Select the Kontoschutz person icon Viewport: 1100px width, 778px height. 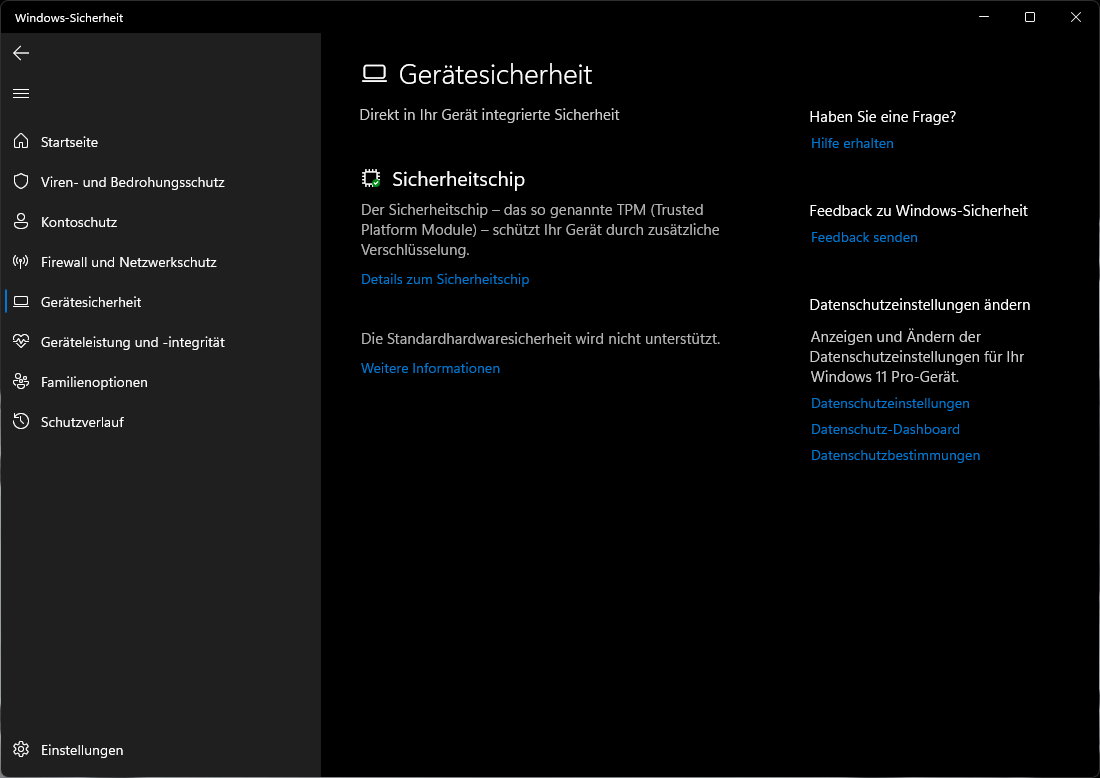(21, 222)
